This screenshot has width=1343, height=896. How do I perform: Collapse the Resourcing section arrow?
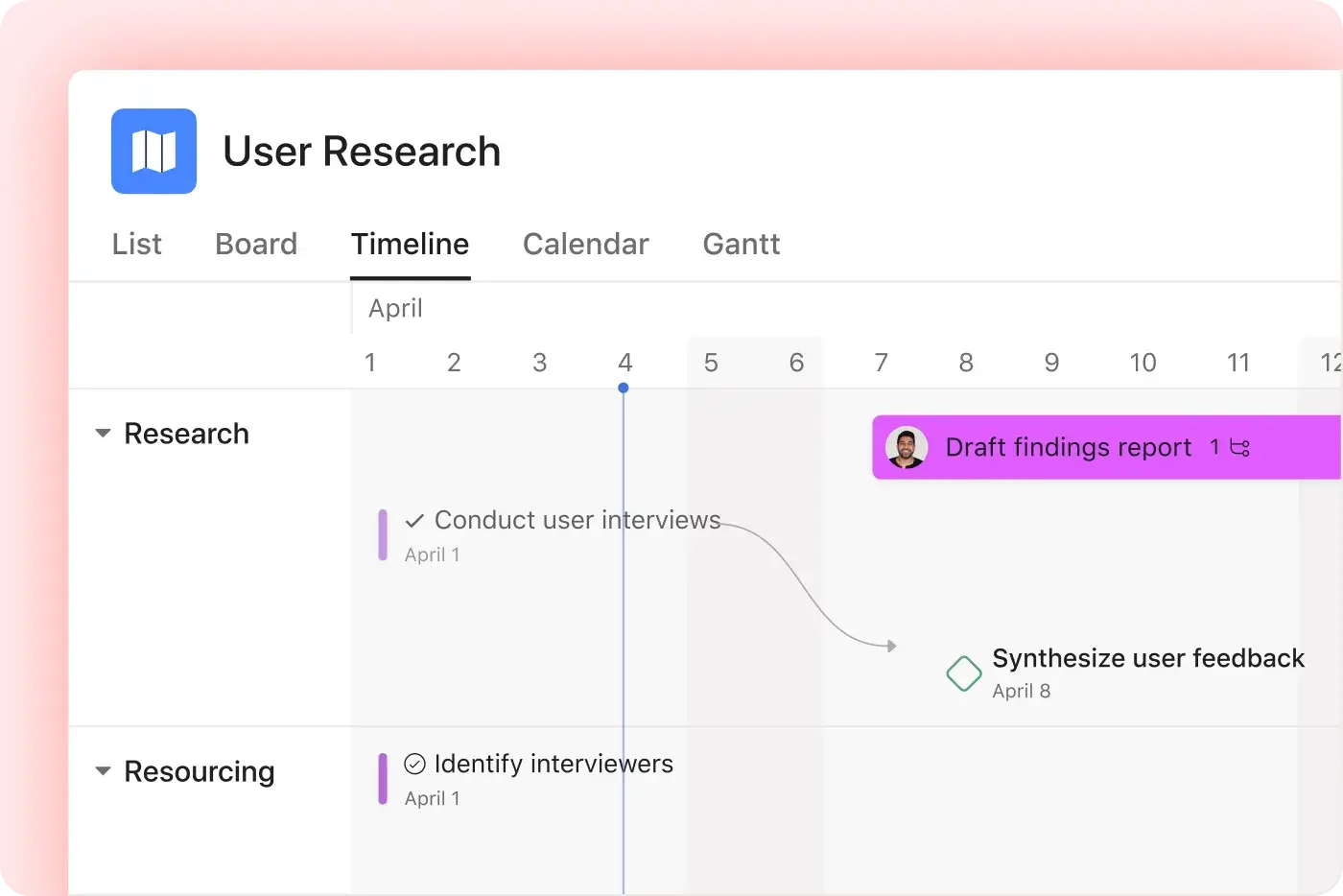coord(103,771)
